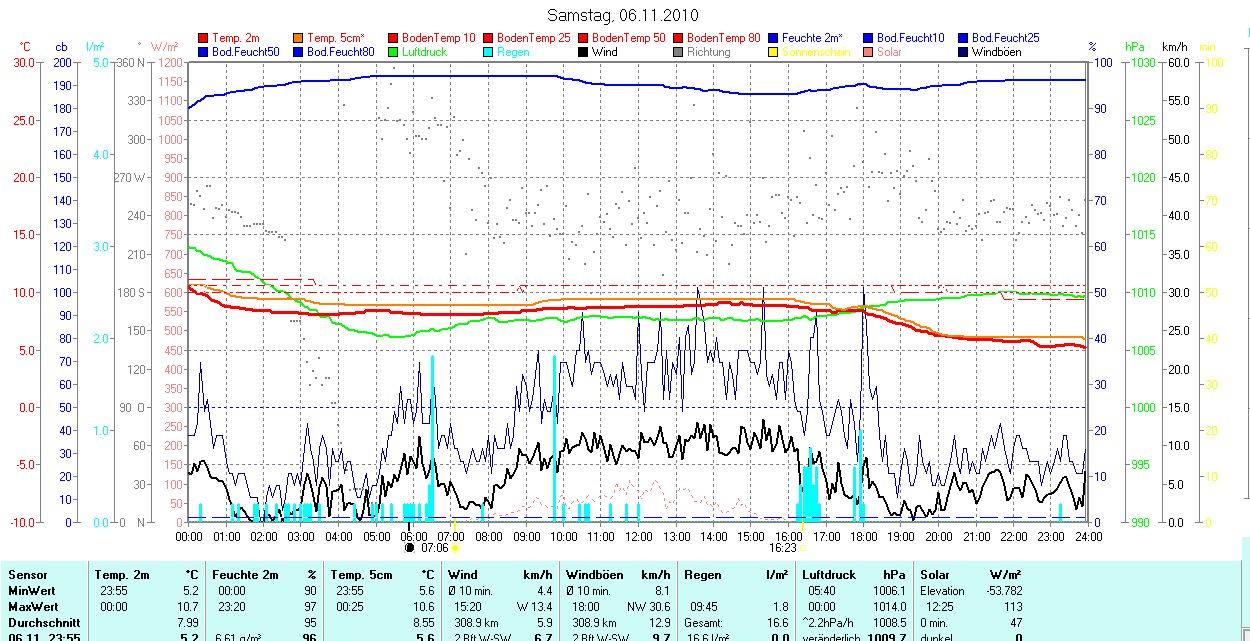Click the hPa pressure axis unit label

[x=1135, y=47]
